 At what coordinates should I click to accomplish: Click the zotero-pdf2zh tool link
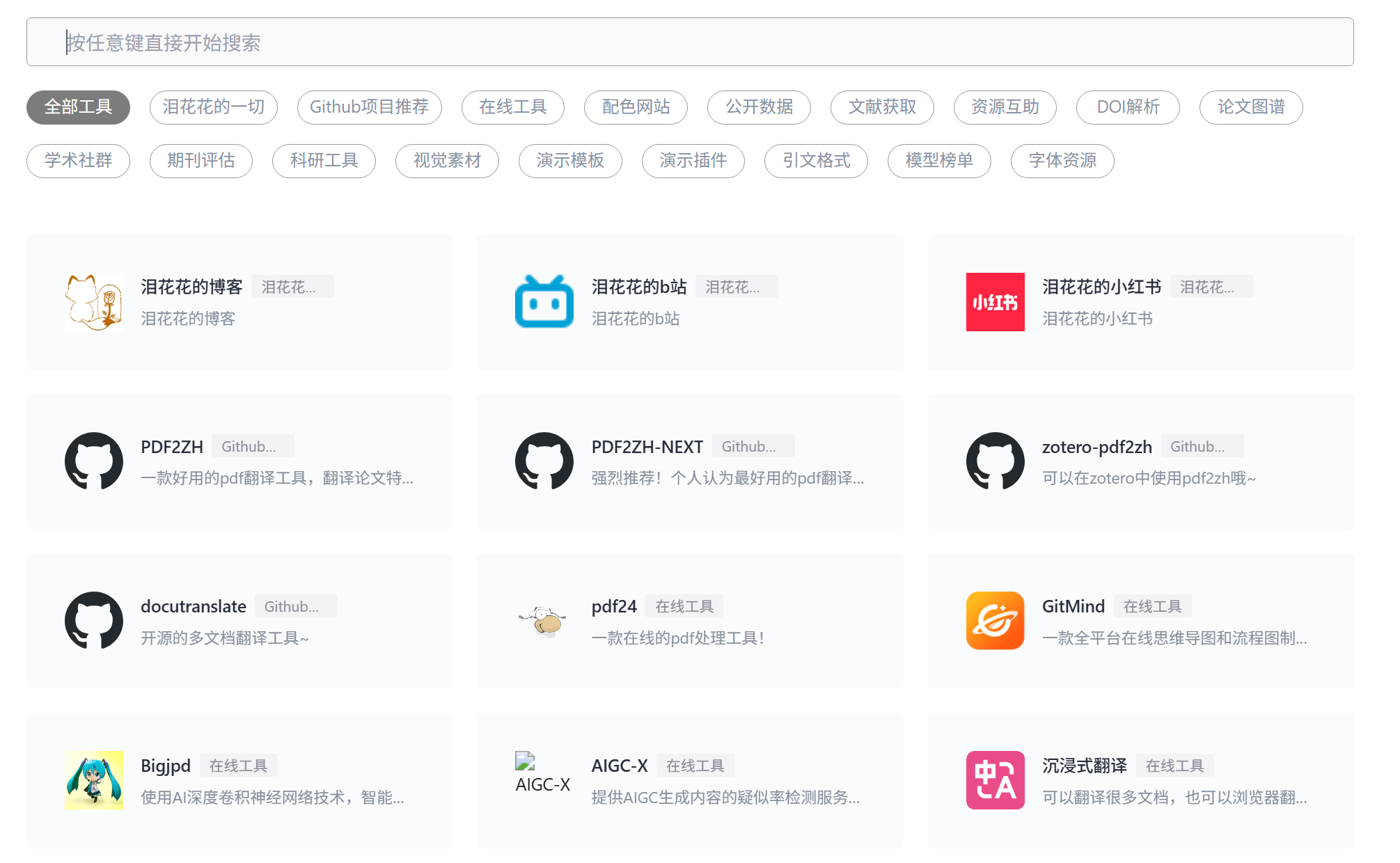[1096, 447]
